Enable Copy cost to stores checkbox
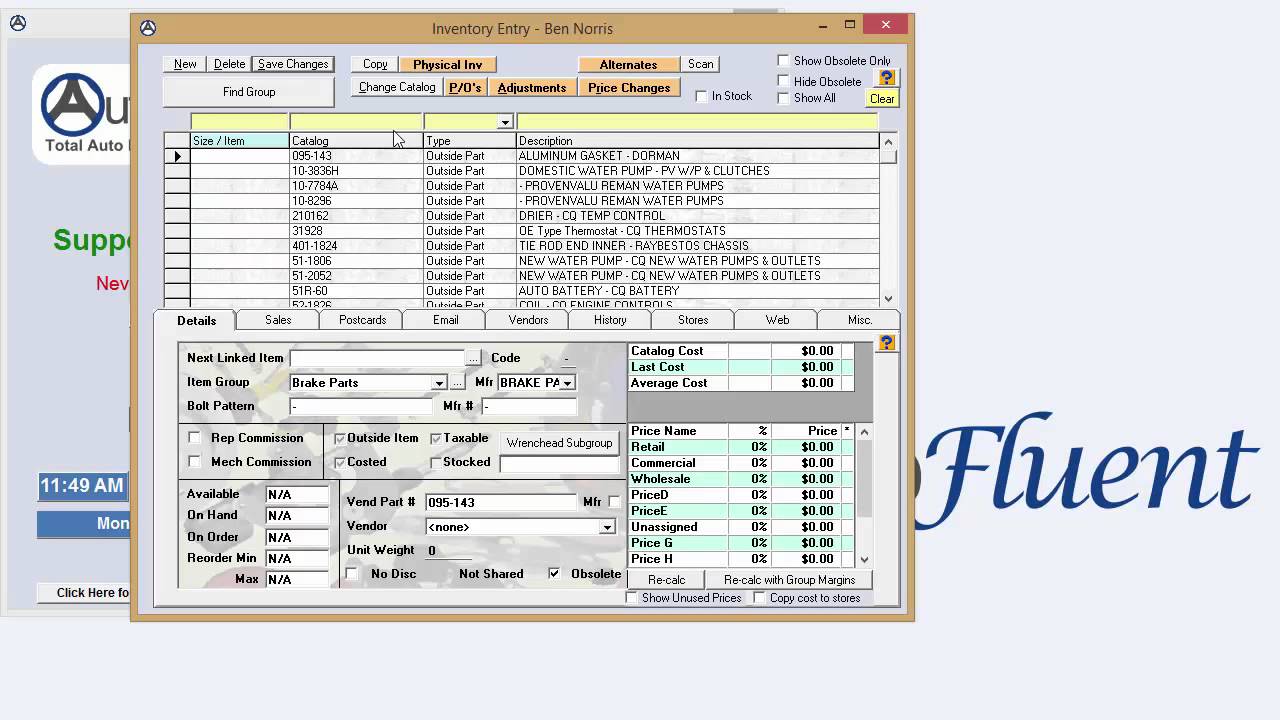 [x=759, y=598]
